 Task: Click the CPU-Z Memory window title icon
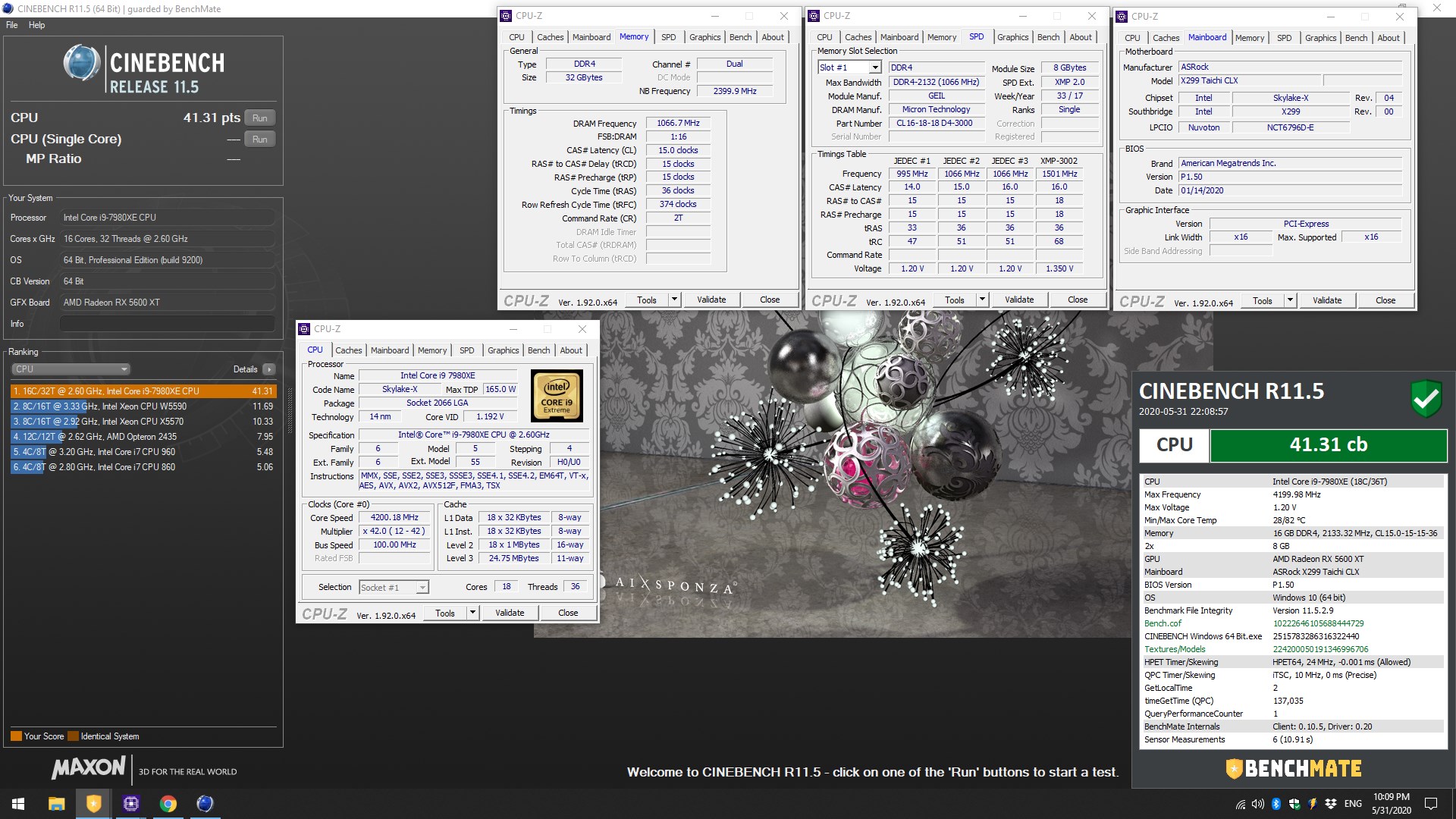tap(507, 16)
